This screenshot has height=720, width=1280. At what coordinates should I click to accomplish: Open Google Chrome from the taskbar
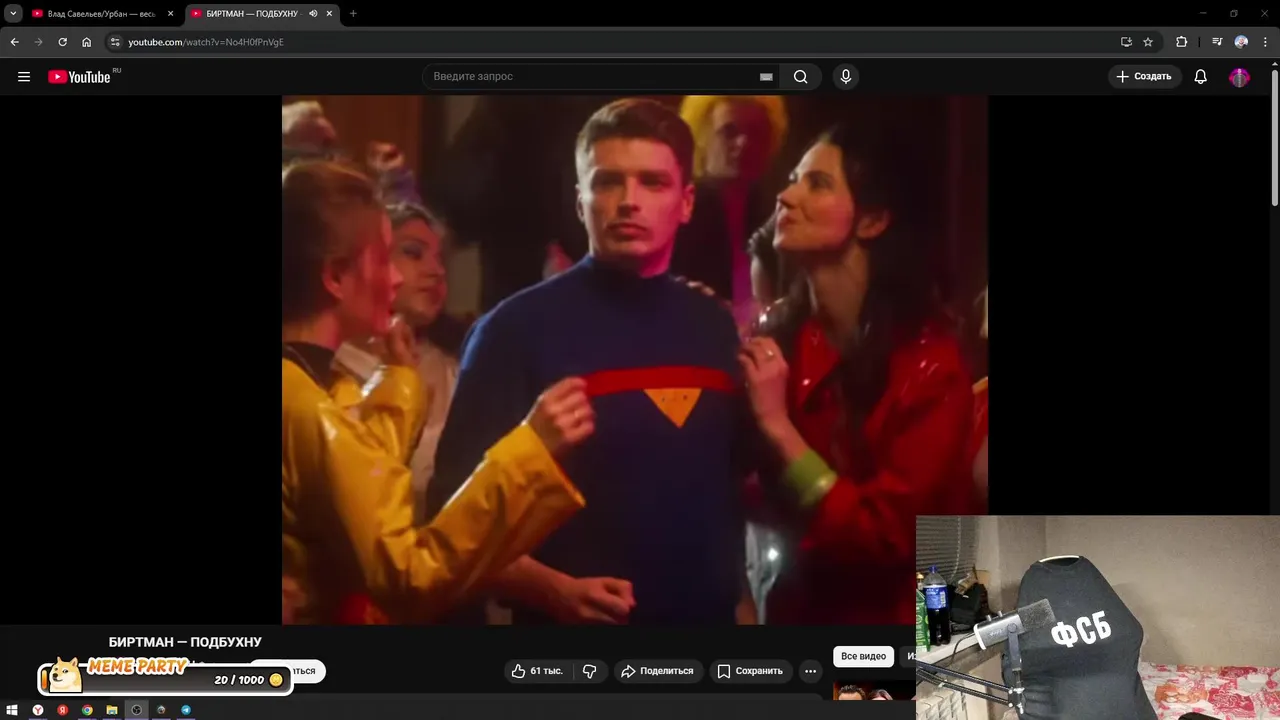87,710
